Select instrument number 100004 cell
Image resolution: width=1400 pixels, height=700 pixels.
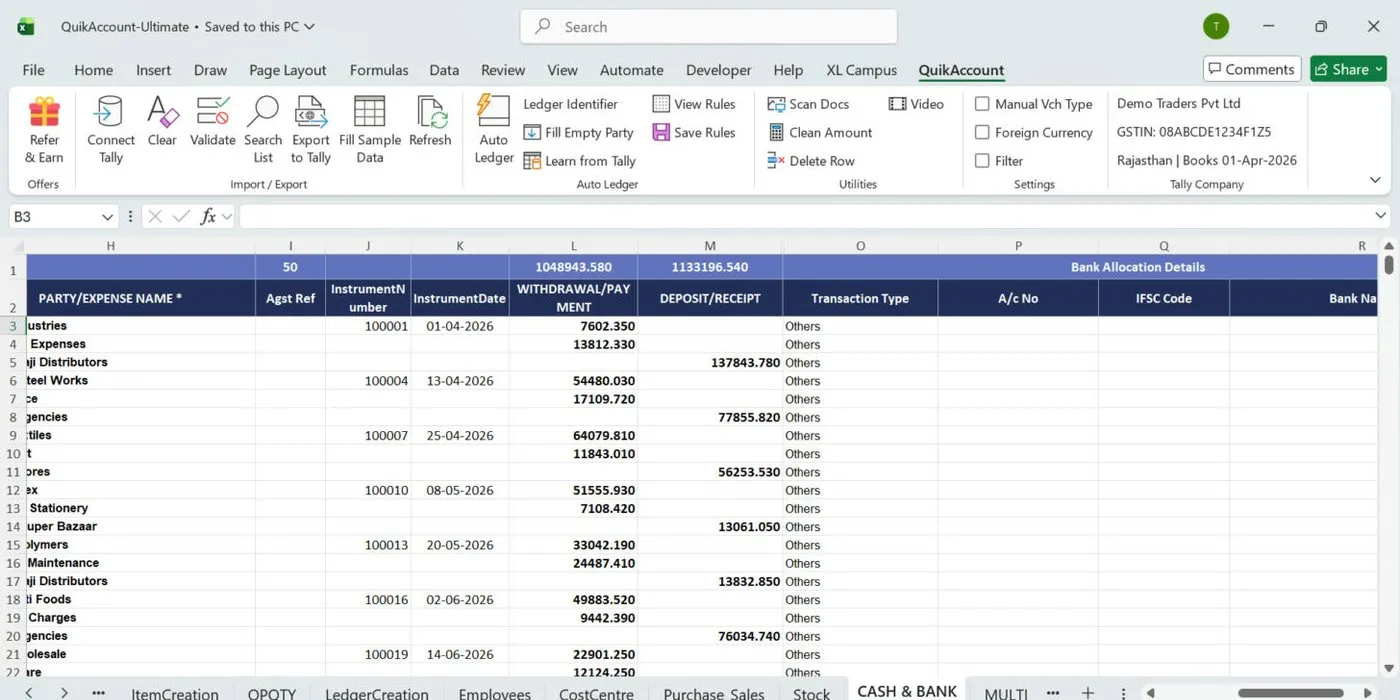(x=368, y=380)
